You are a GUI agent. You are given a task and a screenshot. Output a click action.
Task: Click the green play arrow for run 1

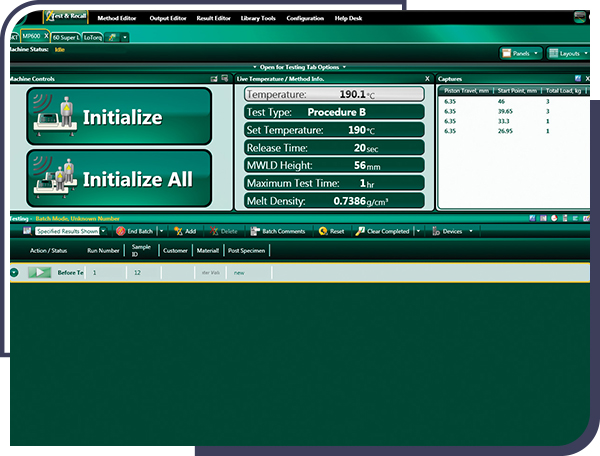(x=39, y=272)
